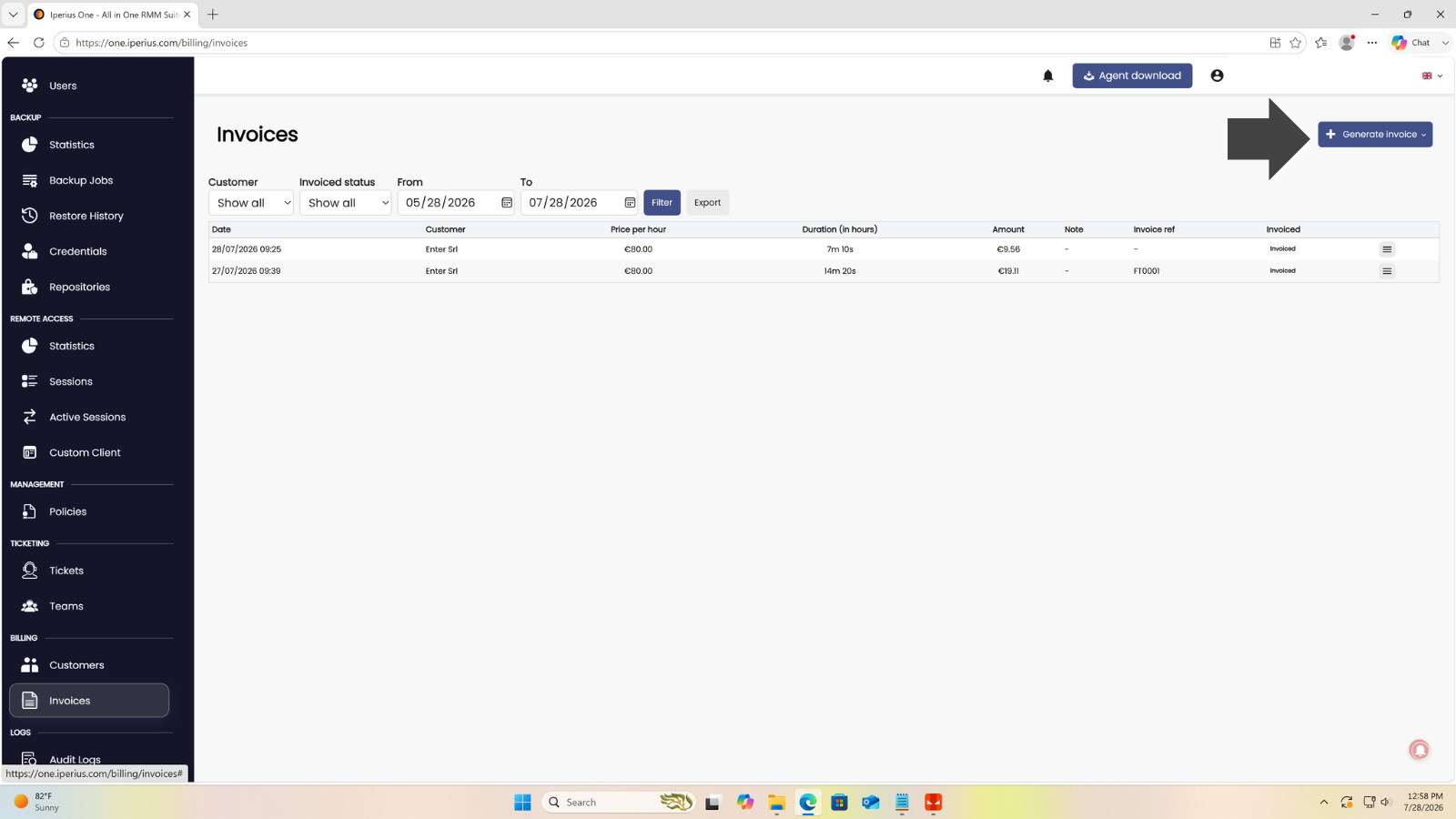Open the From date calendar picker

coord(507,203)
